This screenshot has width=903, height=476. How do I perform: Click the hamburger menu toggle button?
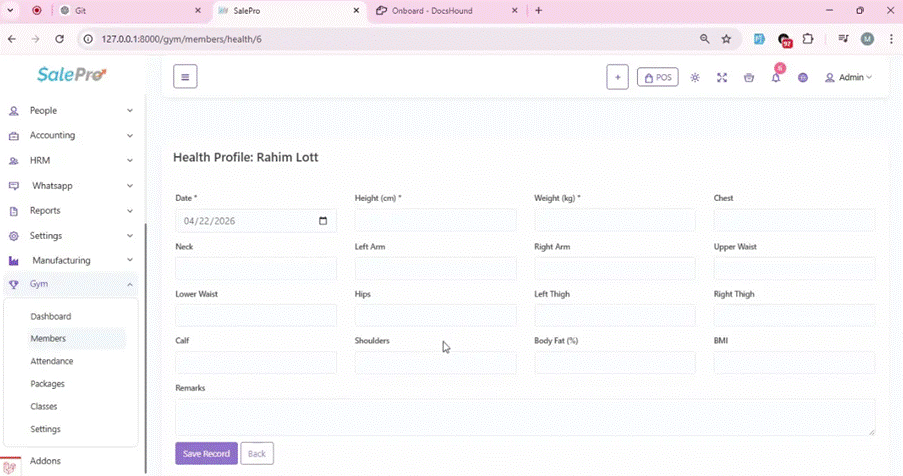(185, 77)
